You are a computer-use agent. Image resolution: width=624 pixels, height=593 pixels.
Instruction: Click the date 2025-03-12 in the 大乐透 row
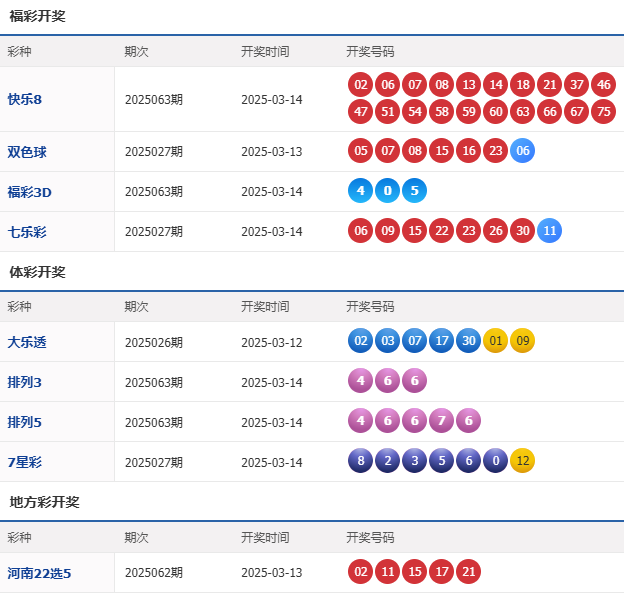click(272, 342)
